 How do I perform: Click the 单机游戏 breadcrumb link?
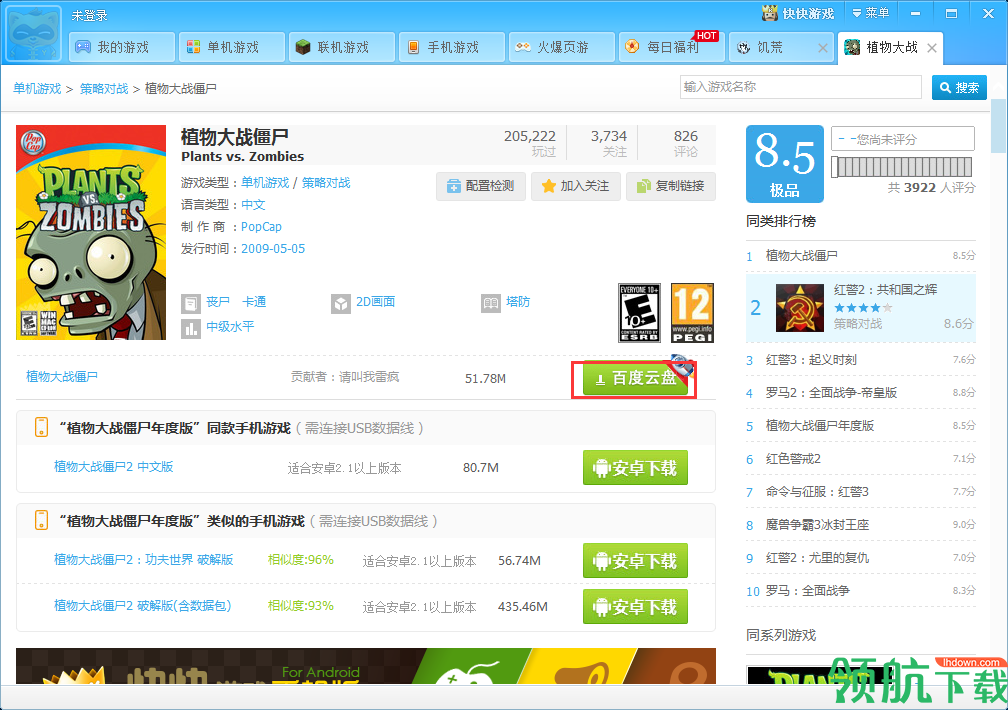click(x=37, y=89)
